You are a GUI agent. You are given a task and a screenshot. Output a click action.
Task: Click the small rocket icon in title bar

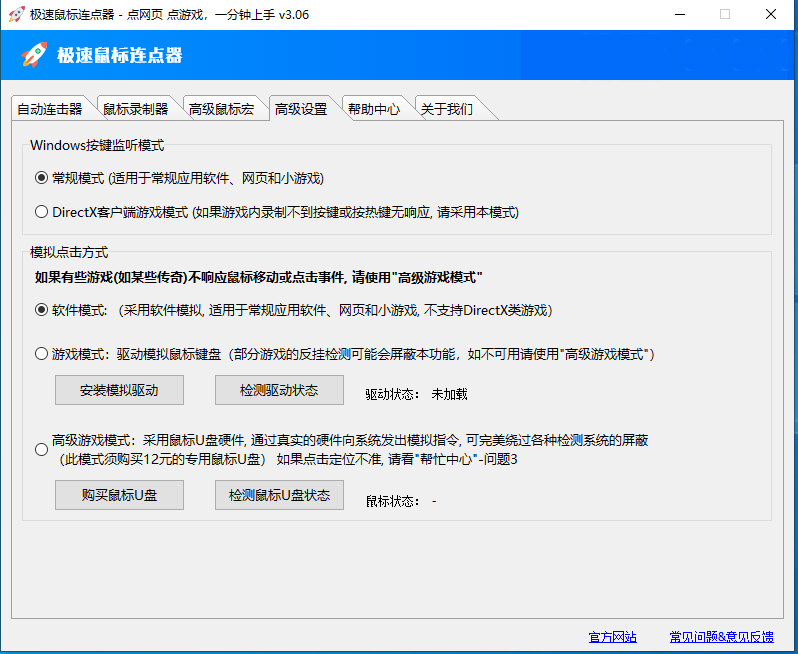tap(16, 14)
